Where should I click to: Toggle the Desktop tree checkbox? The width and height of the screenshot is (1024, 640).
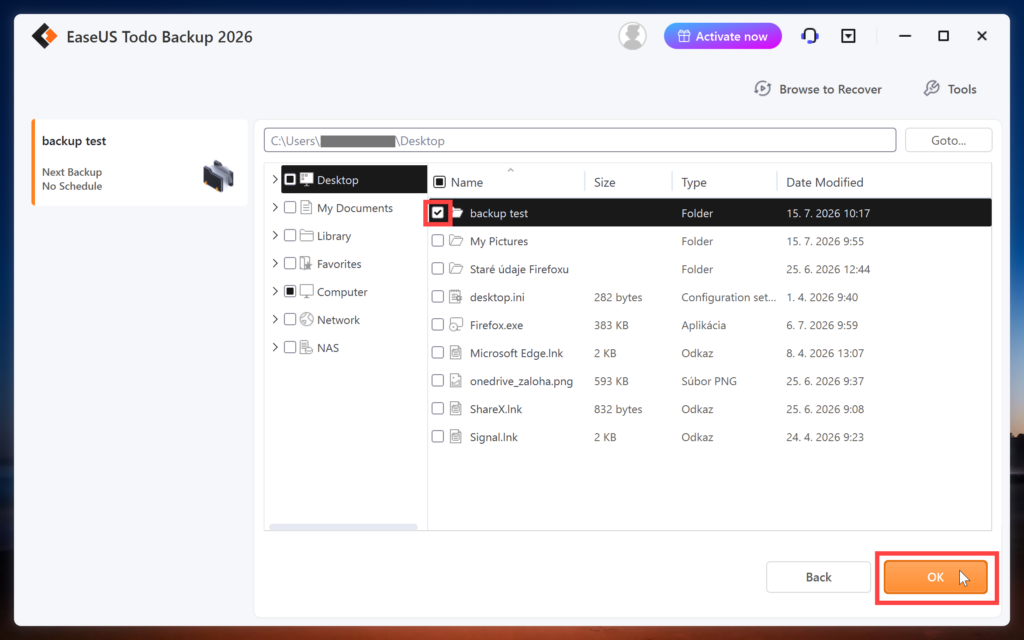pyautogui.click(x=290, y=180)
